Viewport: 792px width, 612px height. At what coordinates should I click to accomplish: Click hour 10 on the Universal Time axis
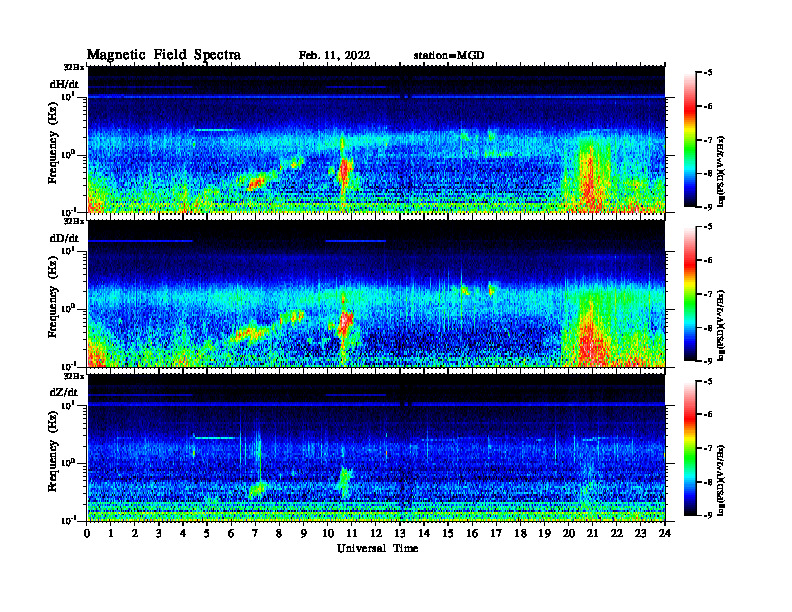point(328,533)
